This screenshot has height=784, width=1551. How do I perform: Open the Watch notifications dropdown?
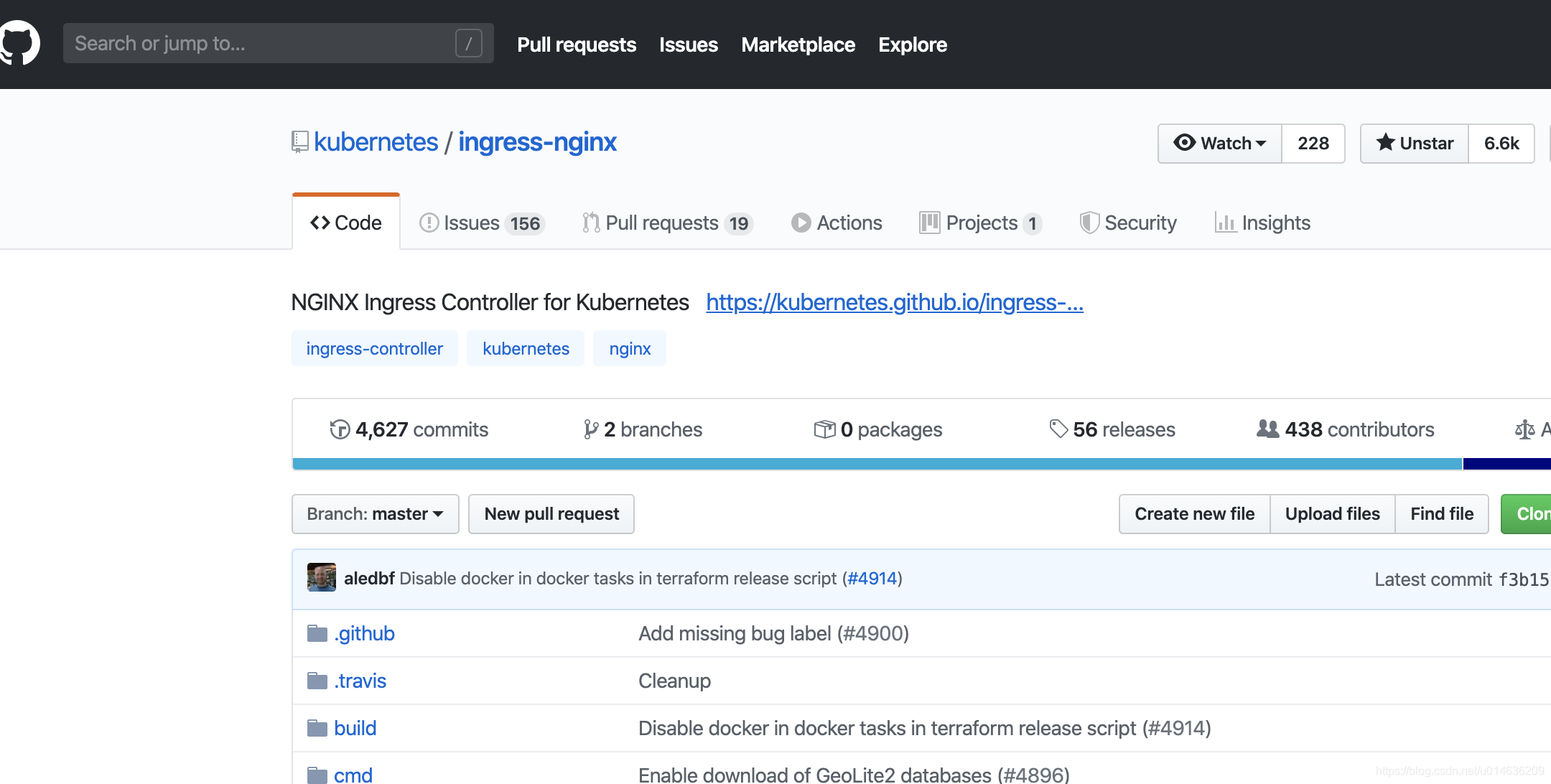click(x=1220, y=144)
